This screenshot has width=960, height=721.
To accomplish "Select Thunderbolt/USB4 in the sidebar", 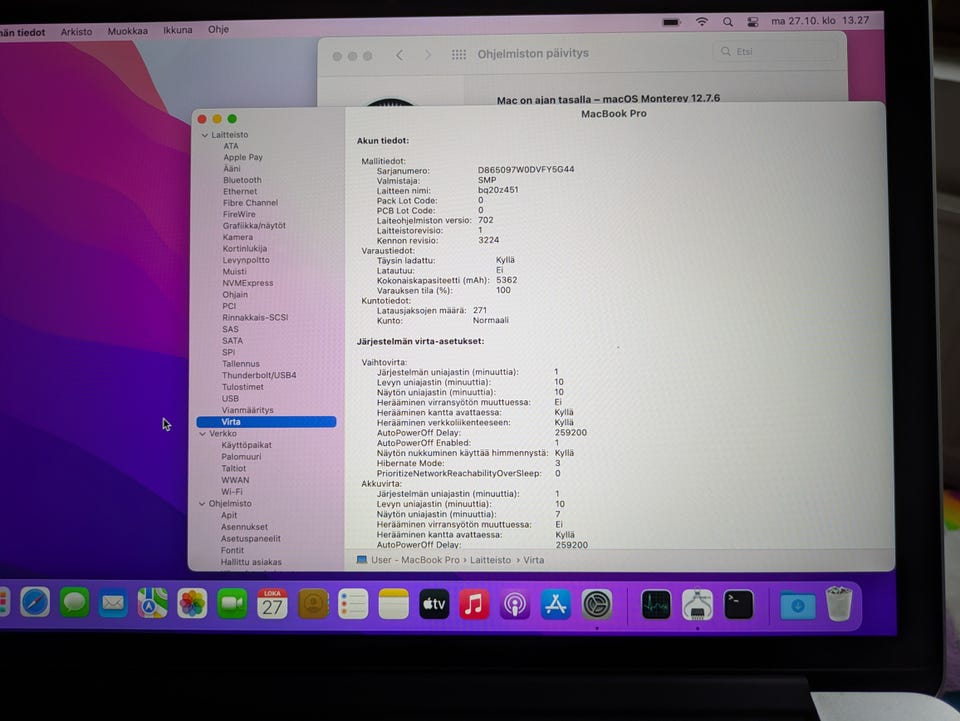I will pyautogui.click(x=259, y=376).
